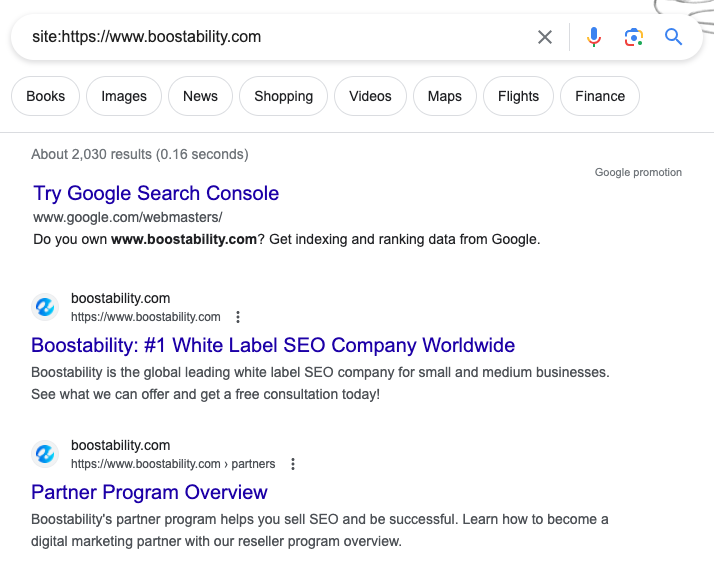The image size is (714, 570).
Task: Click the snippet "Boostability is the global leading white label"
Action: click(x=320, y=383)
